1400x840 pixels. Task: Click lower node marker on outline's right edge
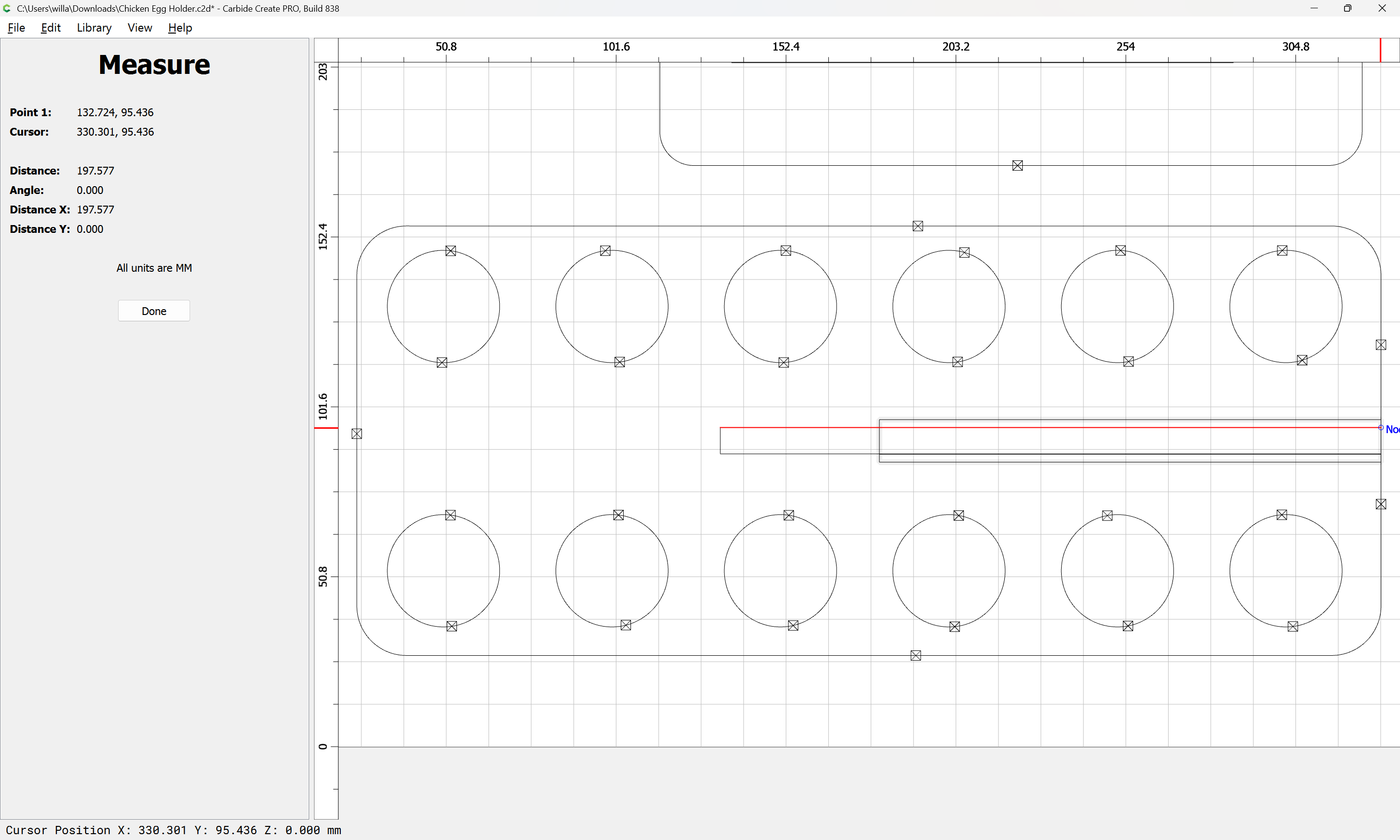(1381, 504)
